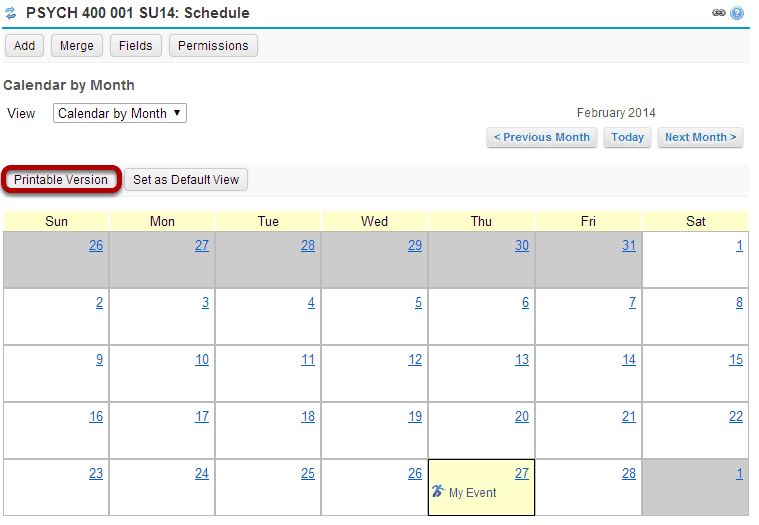Viewport: 759px width, 525px height.
Task: Open the Merge option
Action: coord(76,45)
